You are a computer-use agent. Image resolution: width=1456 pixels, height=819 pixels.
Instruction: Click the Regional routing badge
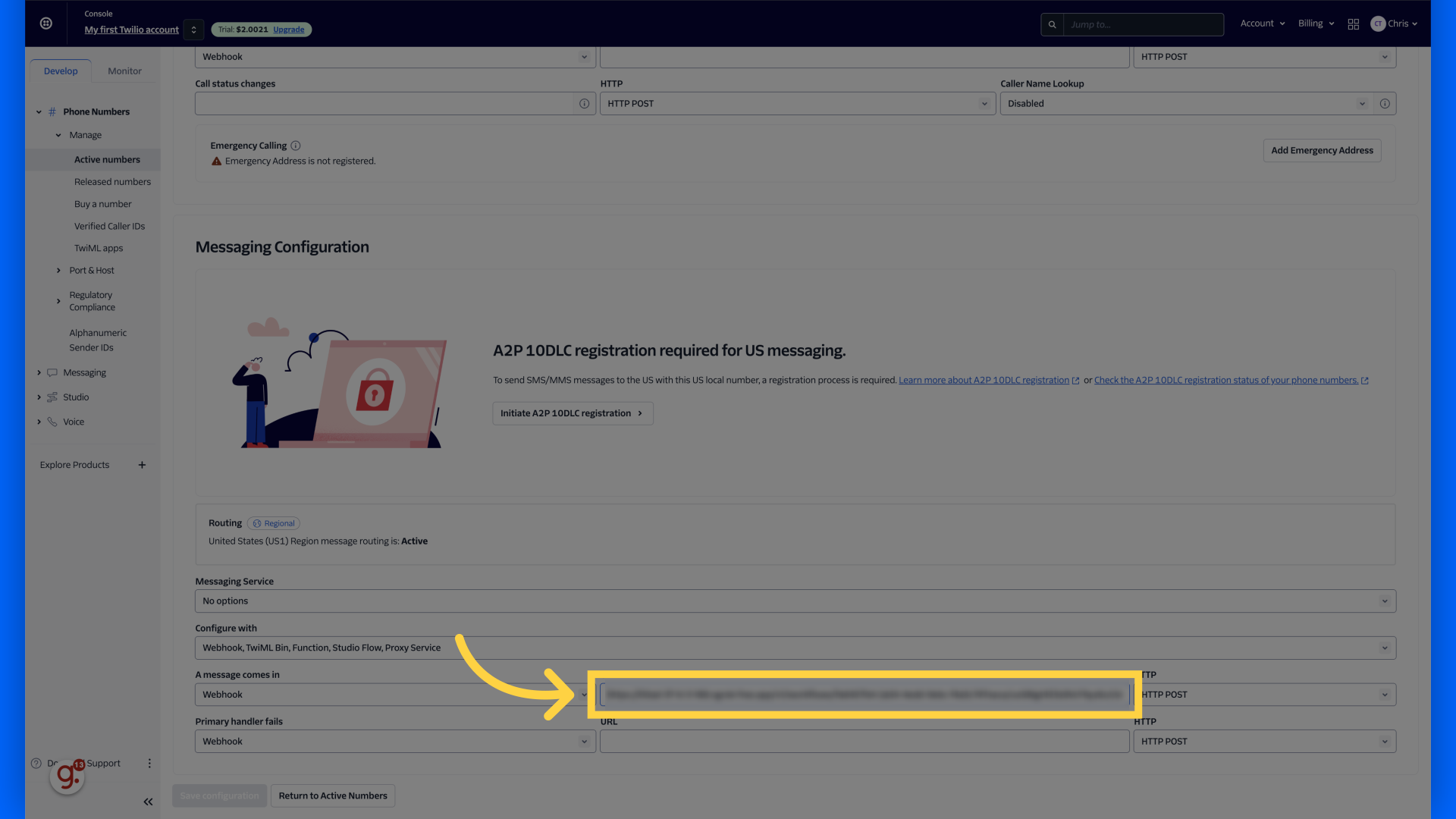(274, 524)
